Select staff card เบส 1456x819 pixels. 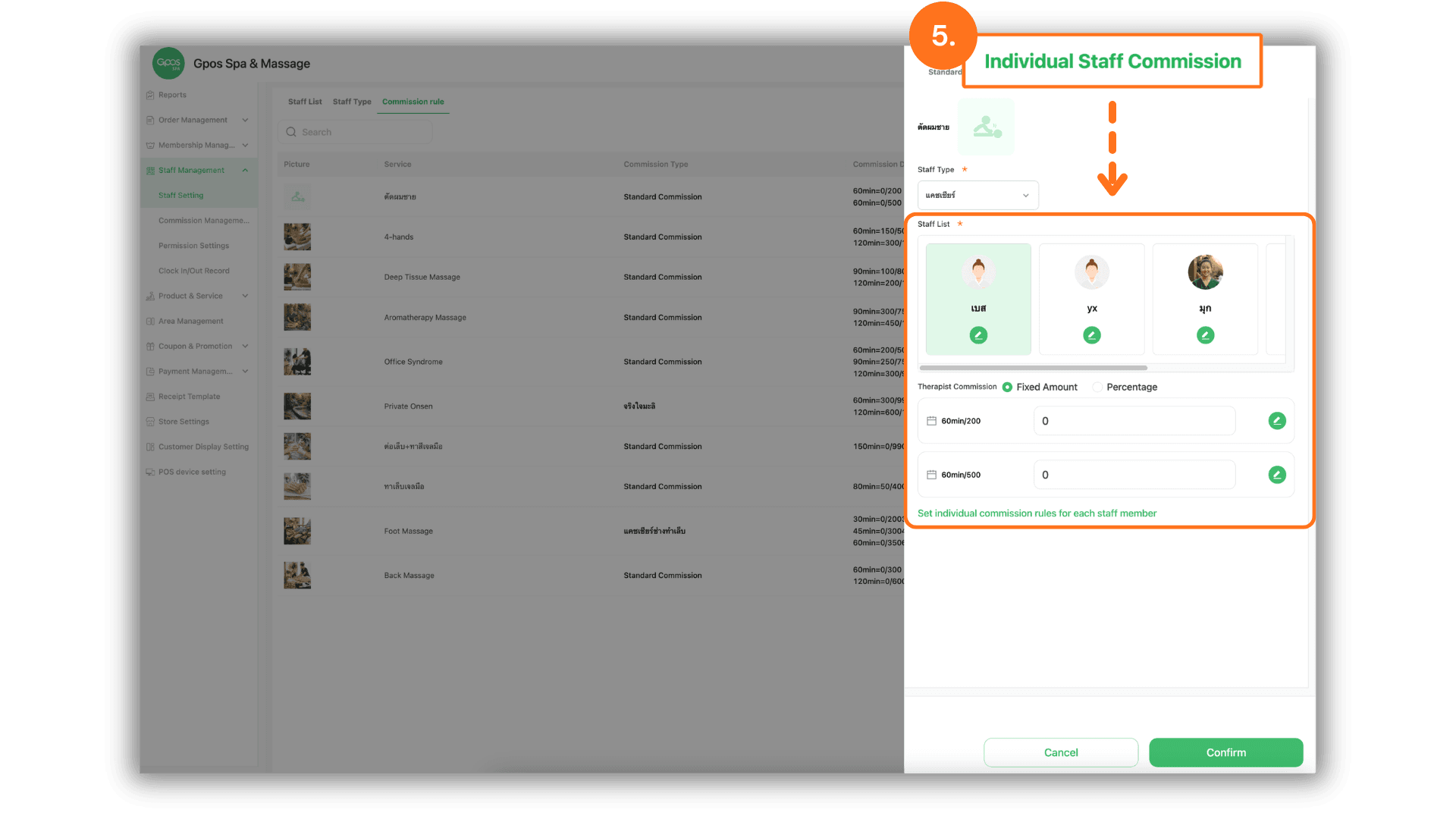pos(978,299)
